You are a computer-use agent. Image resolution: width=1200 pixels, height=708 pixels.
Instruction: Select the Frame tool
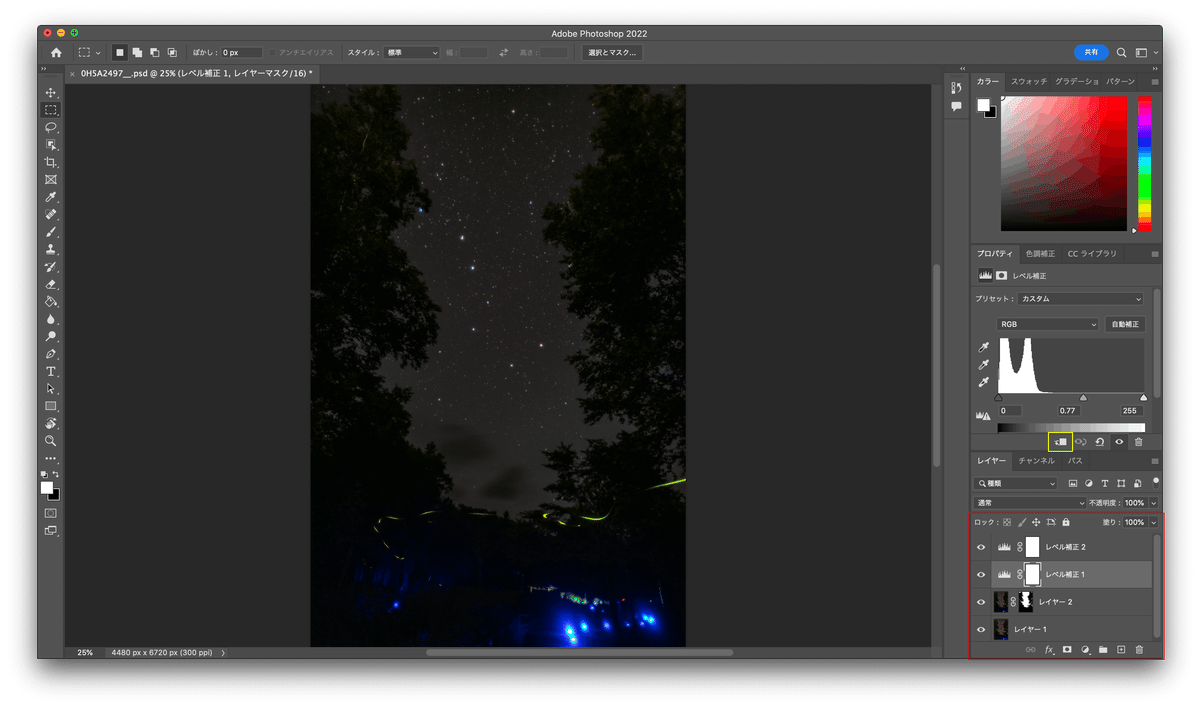click(x=51, y=180)
